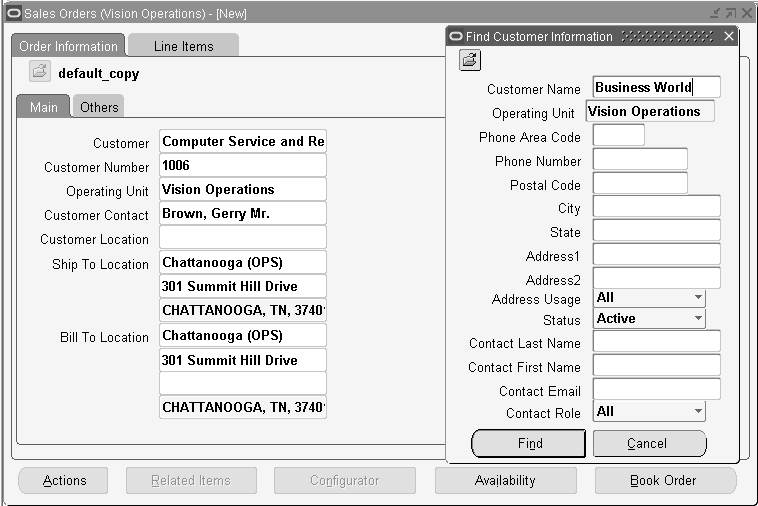This screenshot has width=758, height=506.
Task: Click the folder icon beside default_copy
Action: (x=39, y=71)
